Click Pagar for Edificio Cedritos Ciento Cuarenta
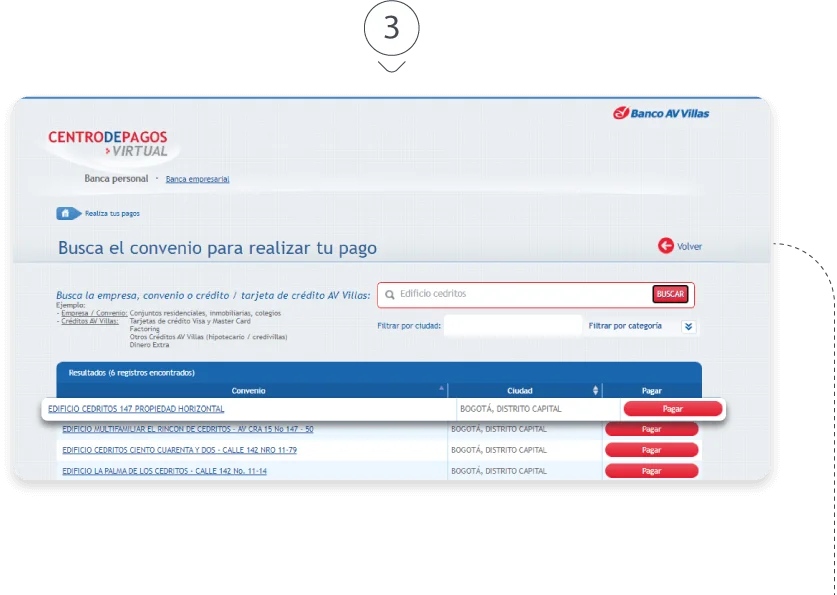Viewport: 837px width, 595px height. pyautogui.click(x=651, y=450)
